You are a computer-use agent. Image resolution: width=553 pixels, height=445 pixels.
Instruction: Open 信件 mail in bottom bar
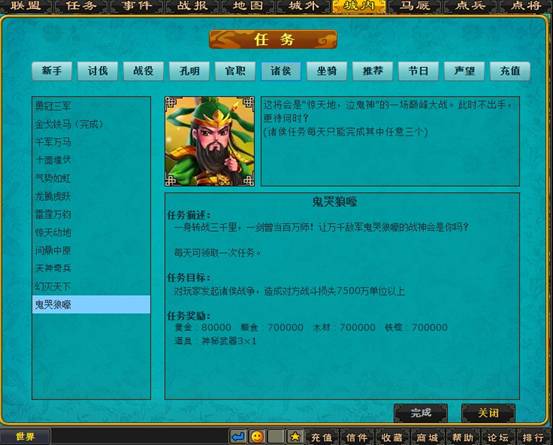357,438
